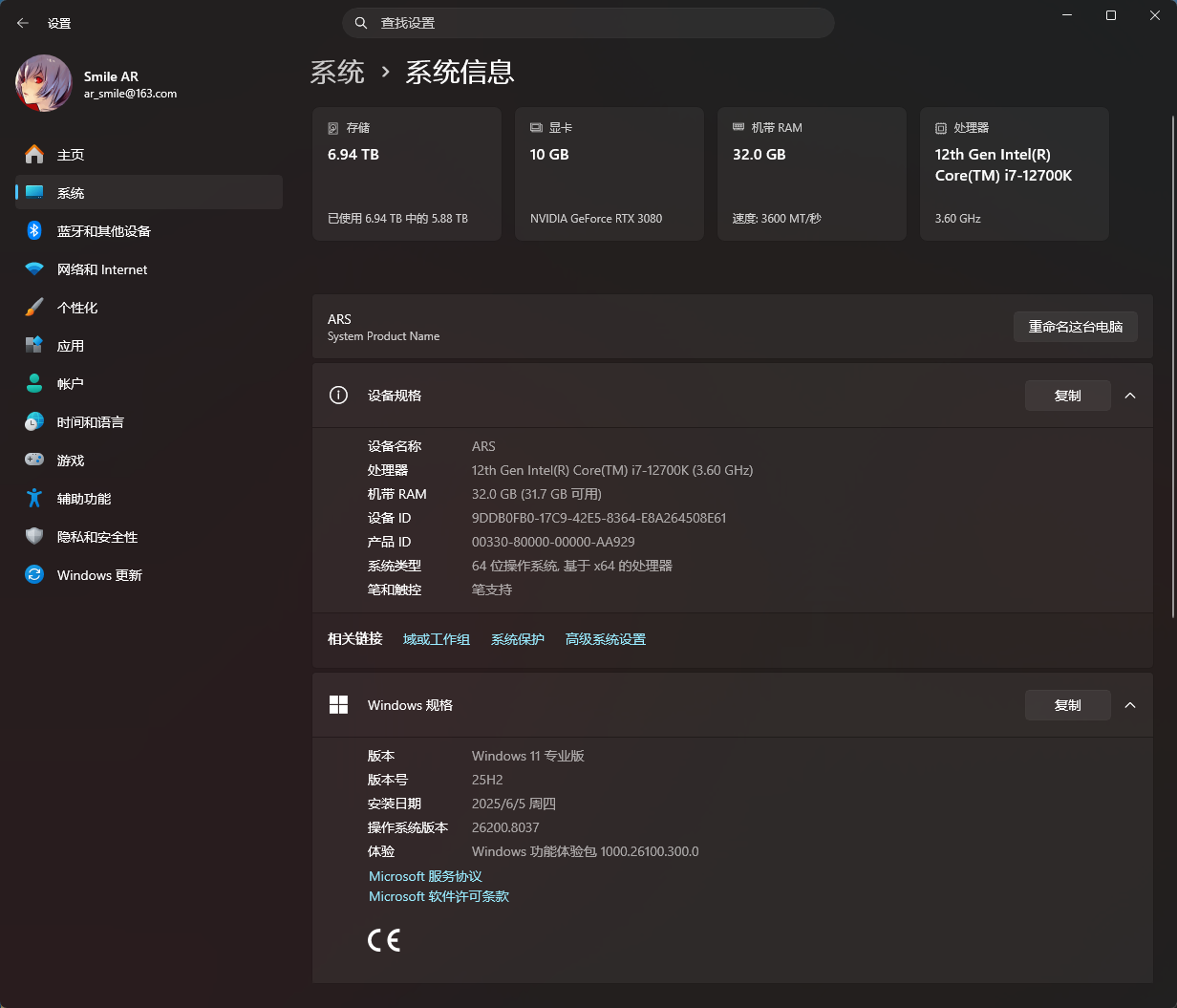Viewport: 1177px width, 1008px height.
Task: Collapse the 设备规格 section chevron
Action: 1130,396
